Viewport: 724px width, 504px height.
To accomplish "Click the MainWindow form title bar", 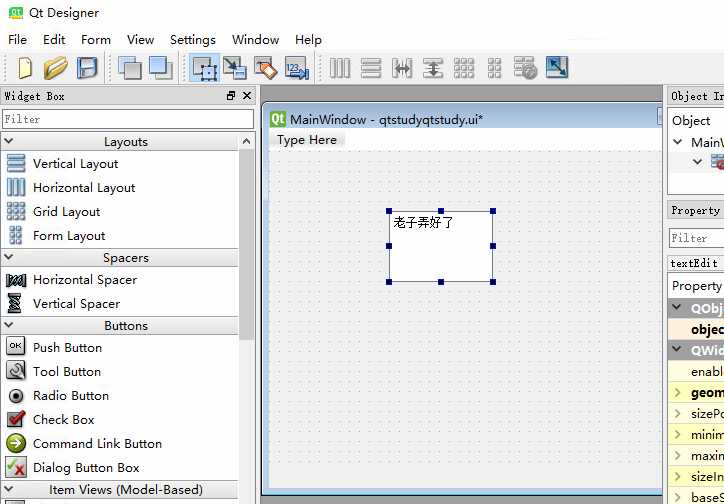I will tap(462, 120).
